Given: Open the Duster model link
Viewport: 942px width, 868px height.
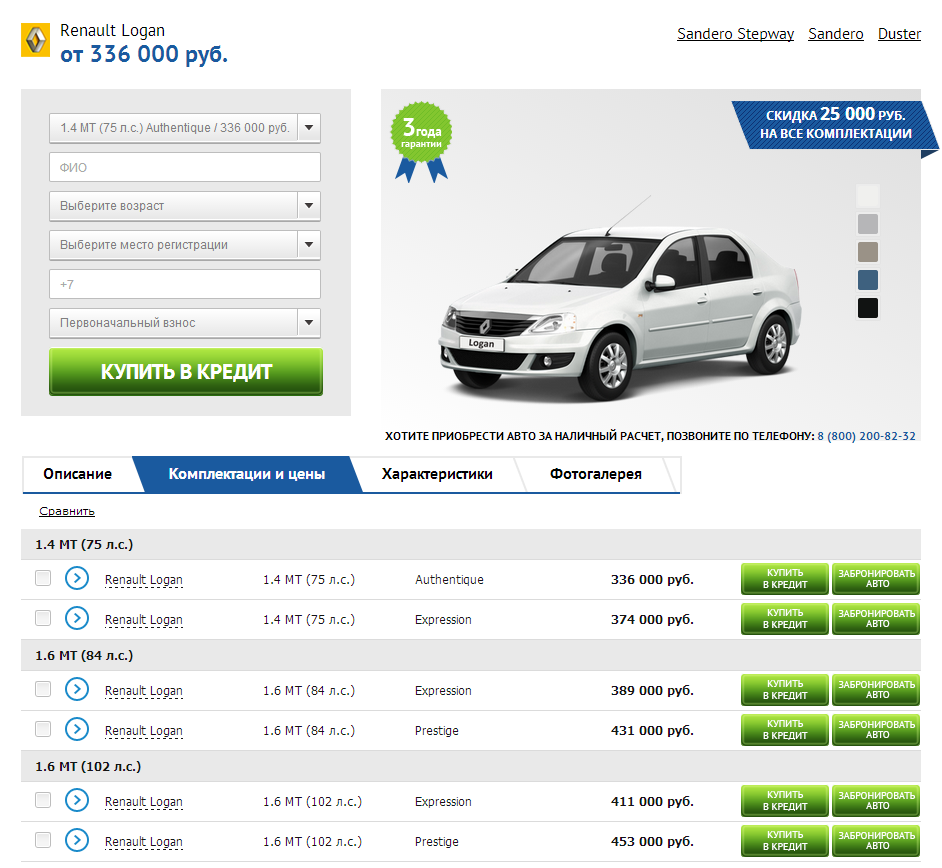Looking at the screenshot, I should pyautogui.click(x=899, y=34).
